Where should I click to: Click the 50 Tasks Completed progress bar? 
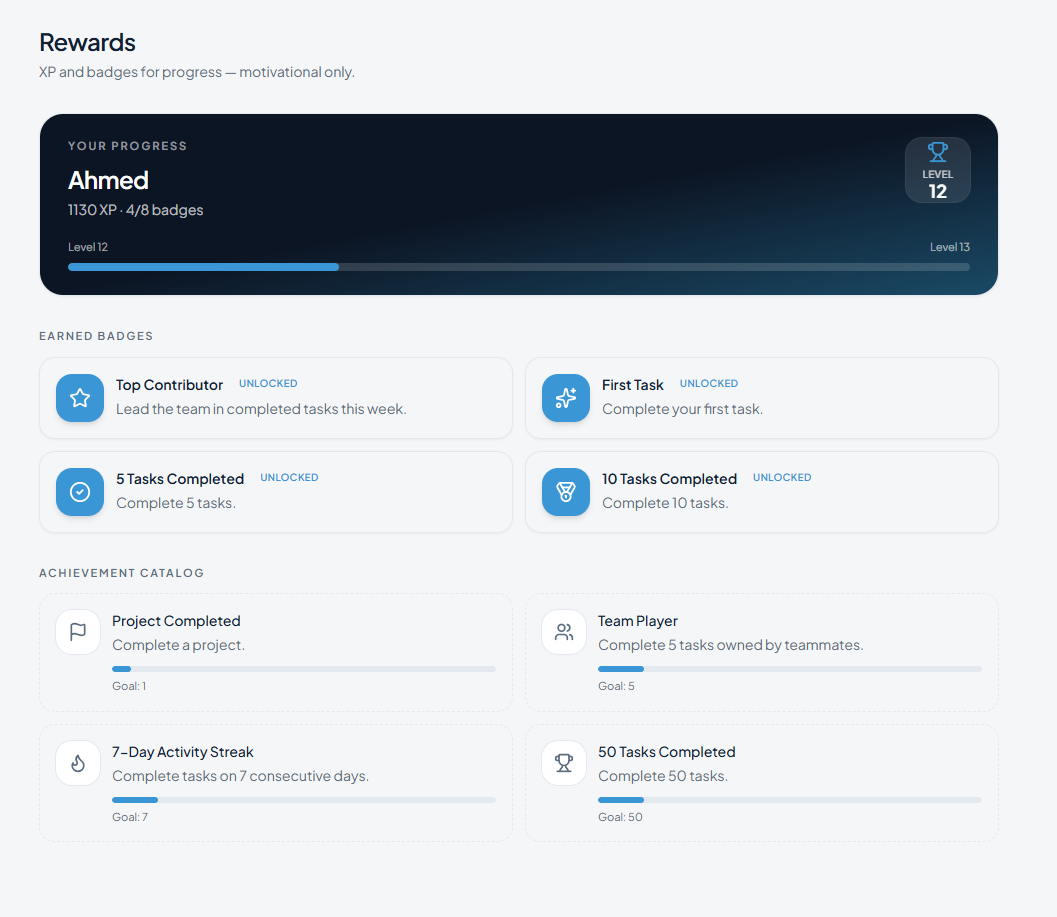[790, 800]
